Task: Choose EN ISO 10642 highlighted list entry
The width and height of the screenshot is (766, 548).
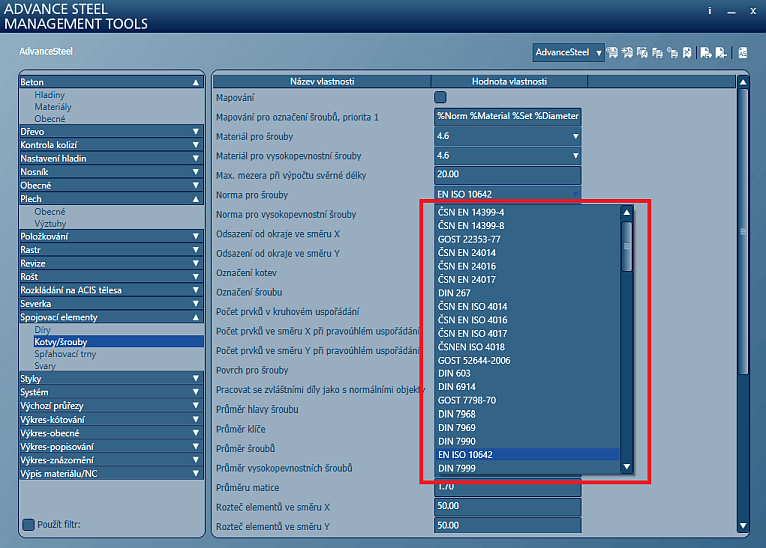Action: pyautogui.click(x=528, y=455)
